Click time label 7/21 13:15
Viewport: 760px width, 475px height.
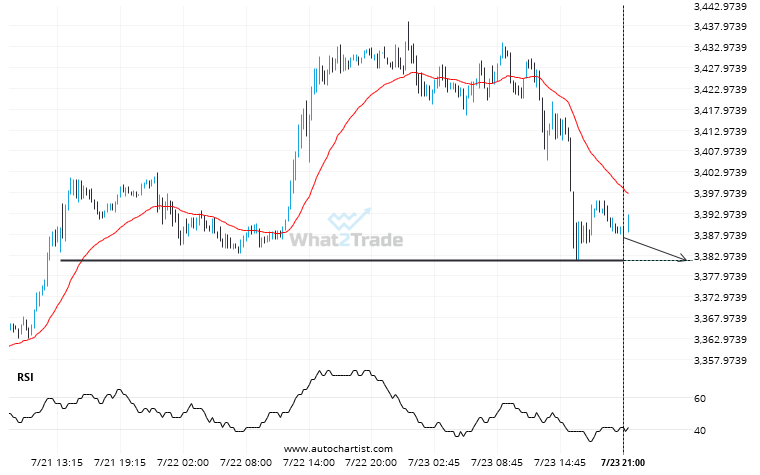tap(57, 462)
